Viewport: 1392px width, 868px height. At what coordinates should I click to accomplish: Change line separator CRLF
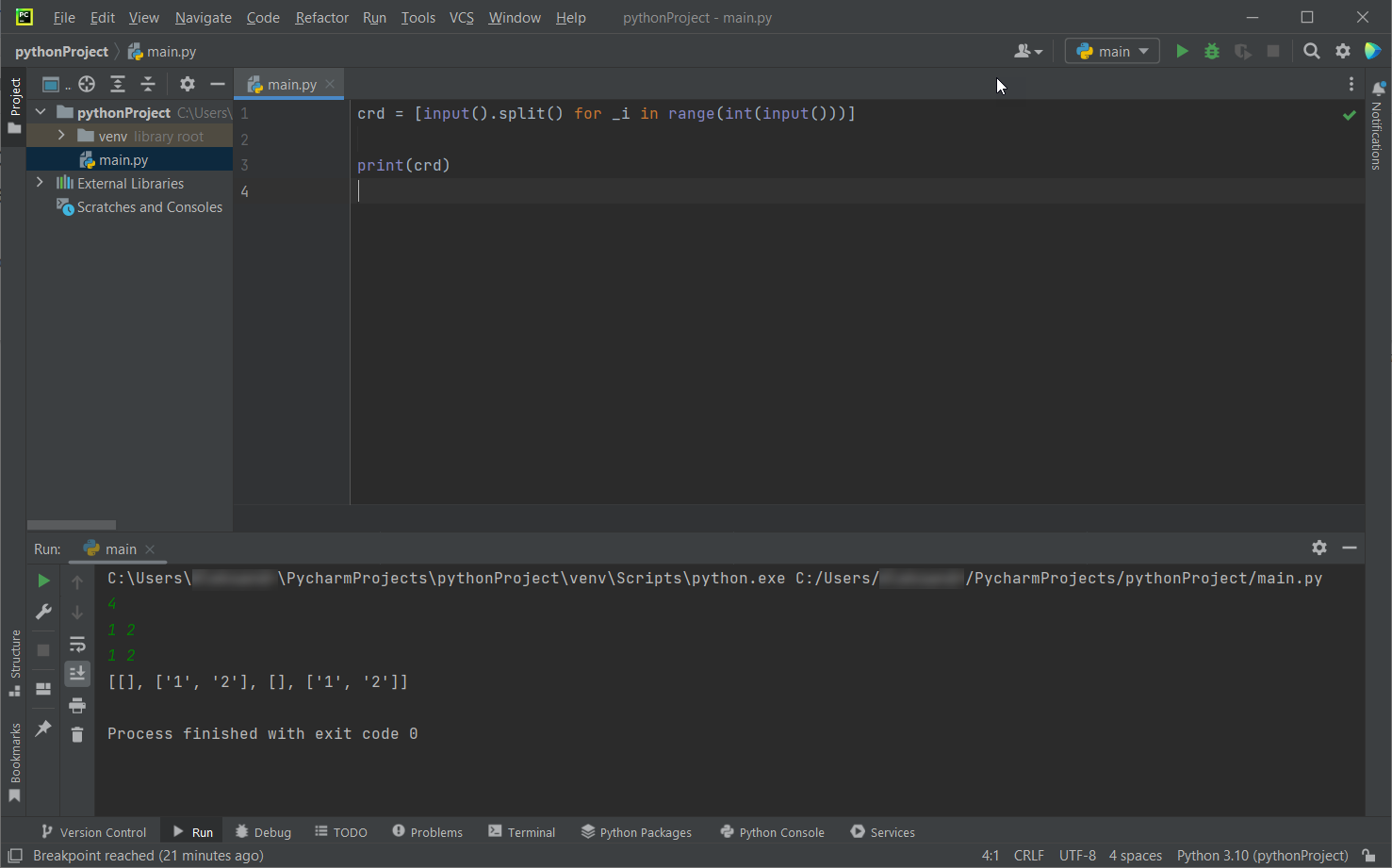(x=1028, y=856)
